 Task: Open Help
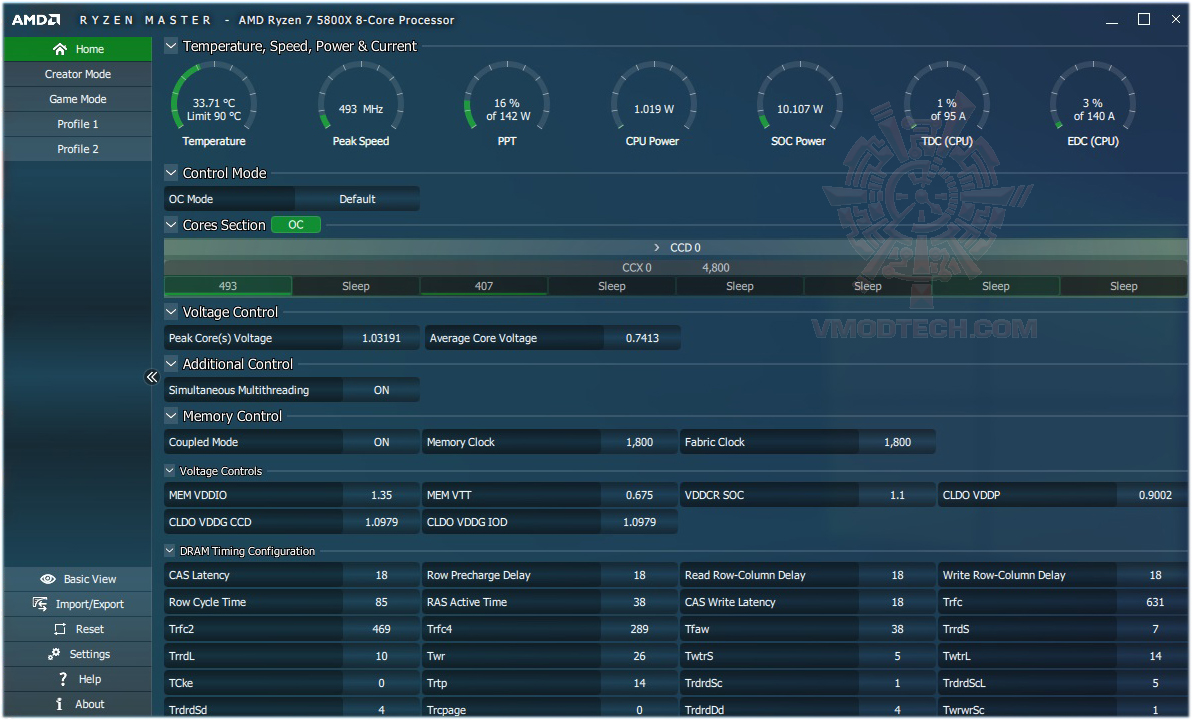pos(78,679)
